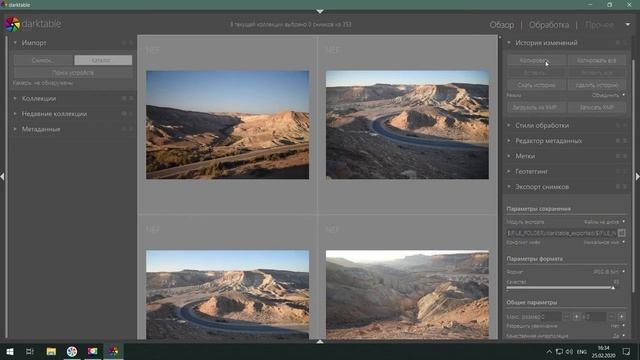The height and width of the screenshot is (360, 640).
Task: Open export module dropdown Файлы на диске
Action: 604,222
